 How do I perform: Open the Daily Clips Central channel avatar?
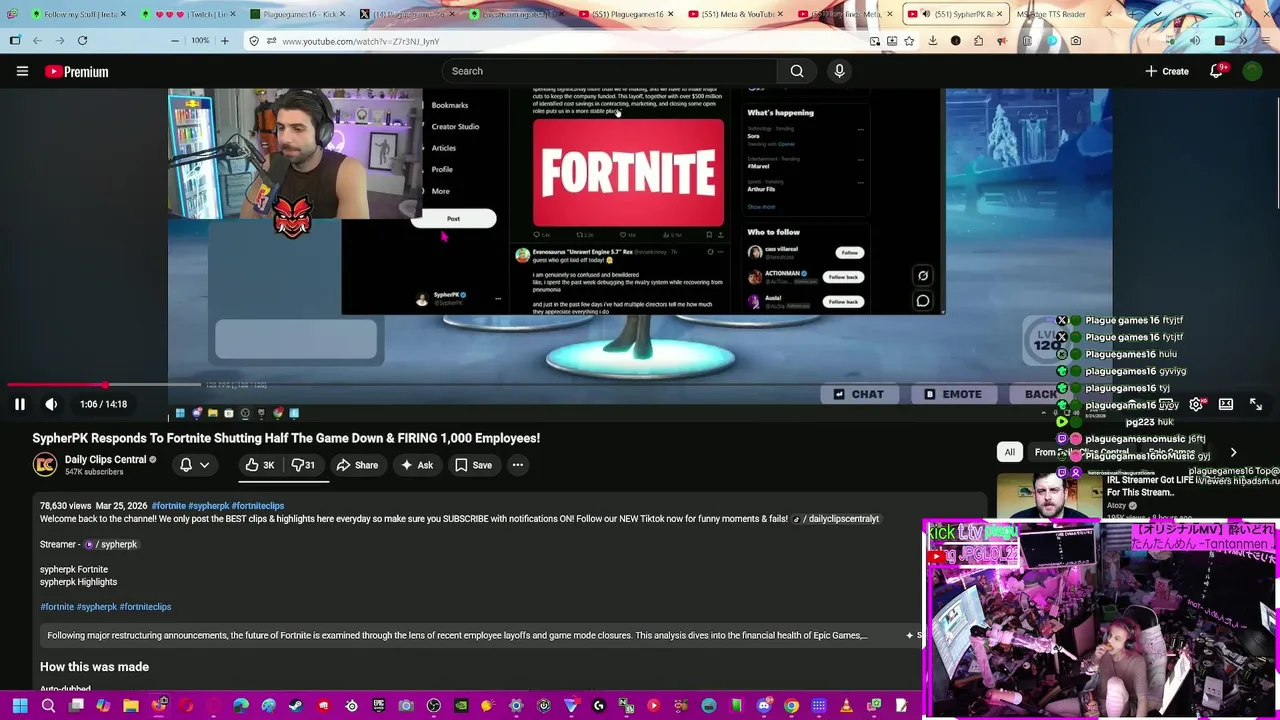[45, 465]
